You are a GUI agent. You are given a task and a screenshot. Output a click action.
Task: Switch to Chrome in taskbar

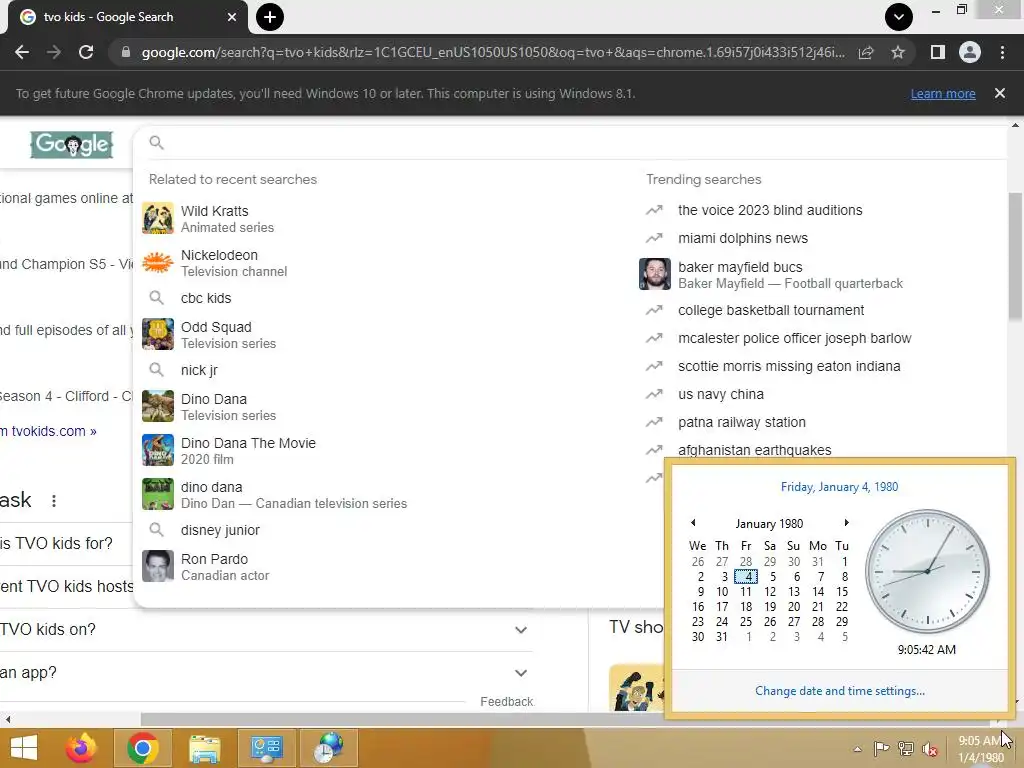[143, 748]
